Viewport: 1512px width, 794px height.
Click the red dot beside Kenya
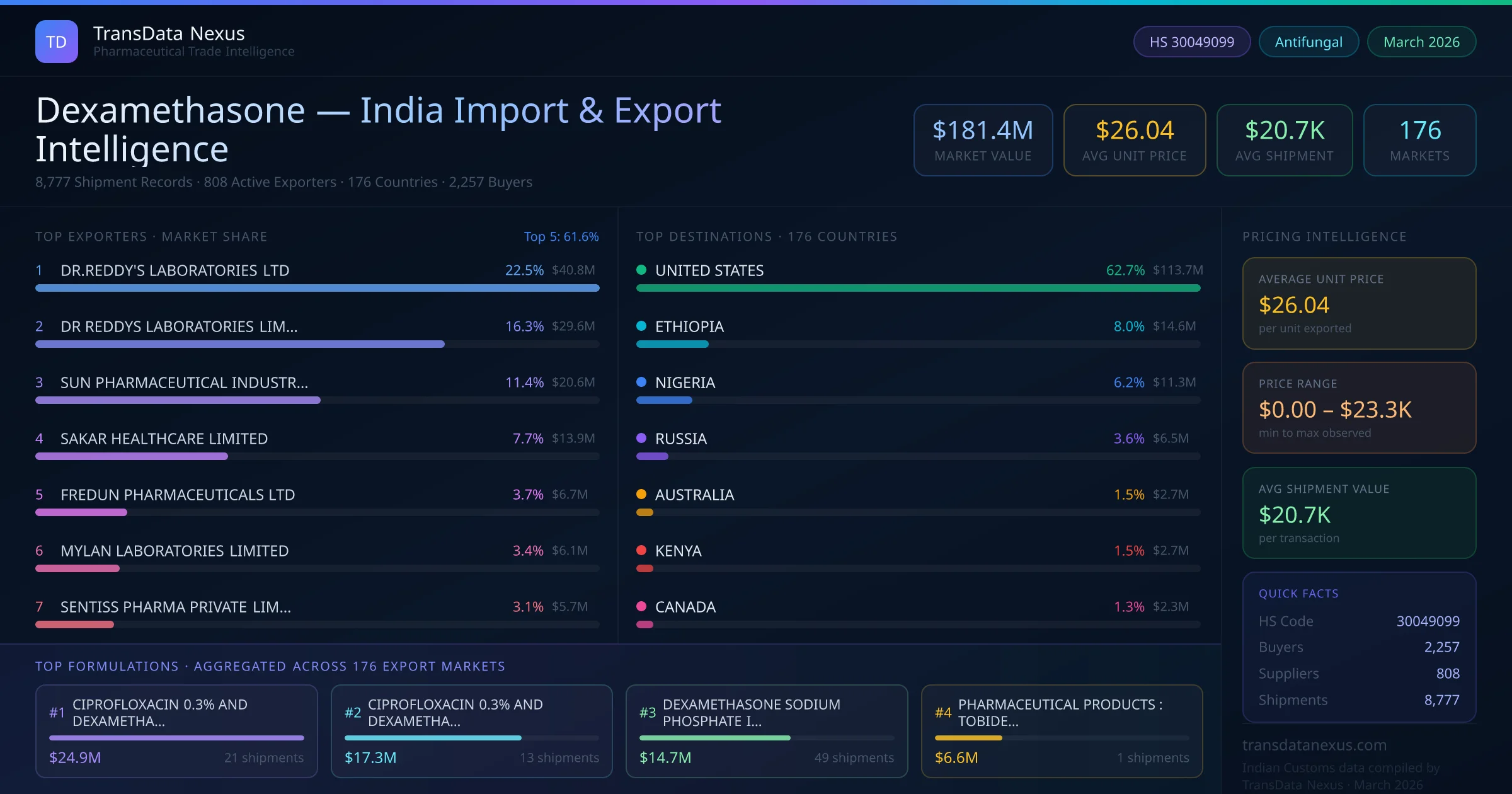click(x=641, y=550)
